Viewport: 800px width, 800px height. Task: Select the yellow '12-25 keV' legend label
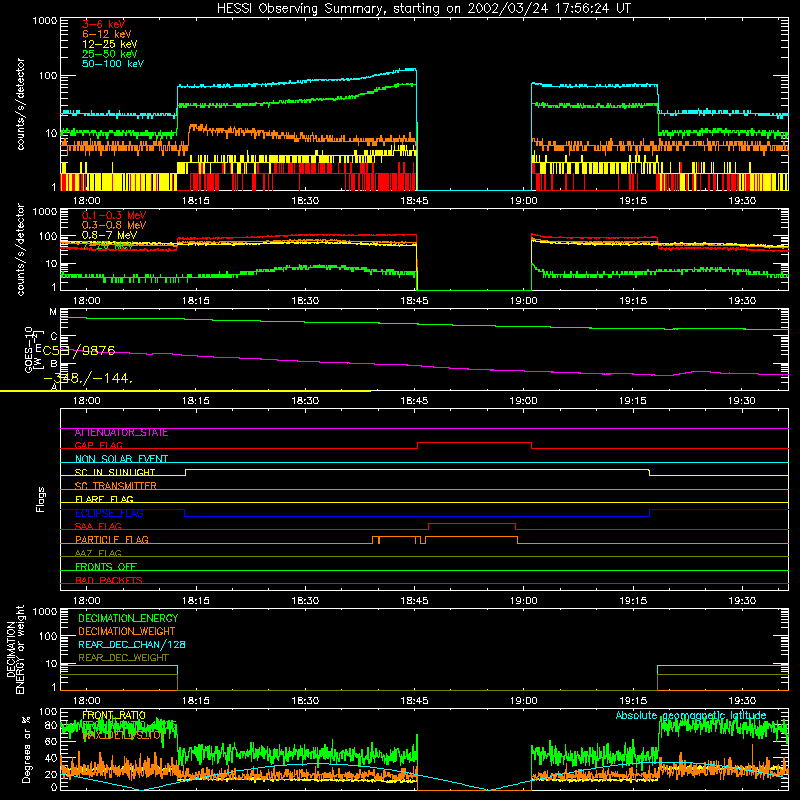click(x=109, y=44)
